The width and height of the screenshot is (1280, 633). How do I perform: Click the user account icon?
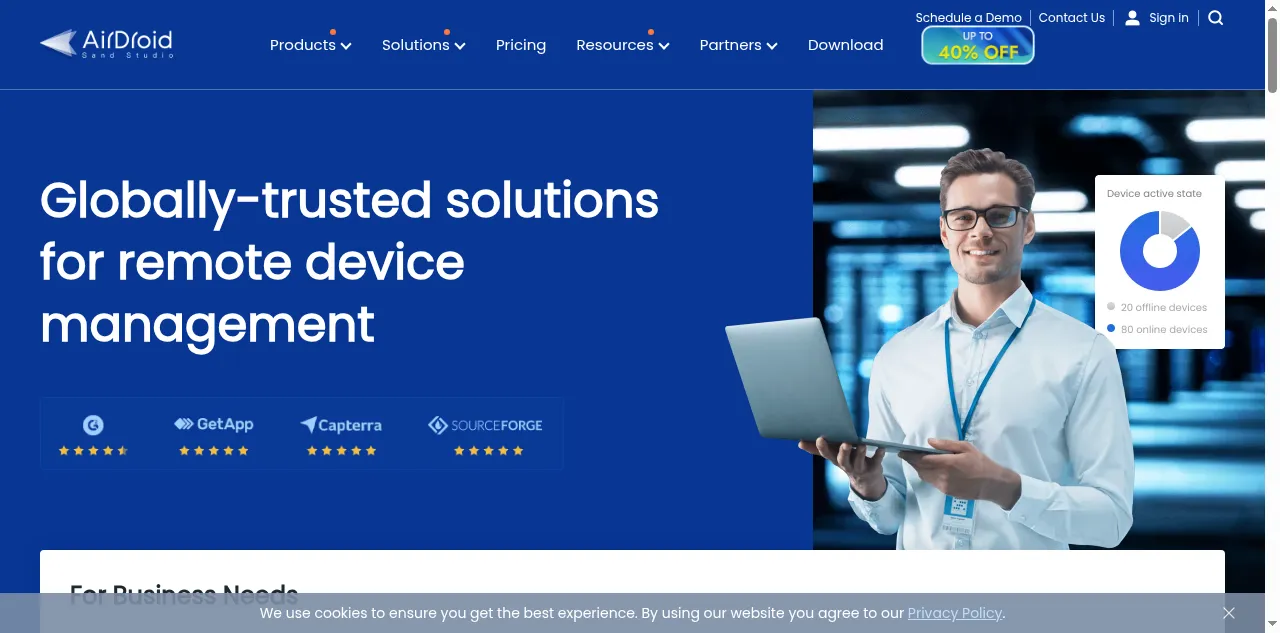[1132, 18]
